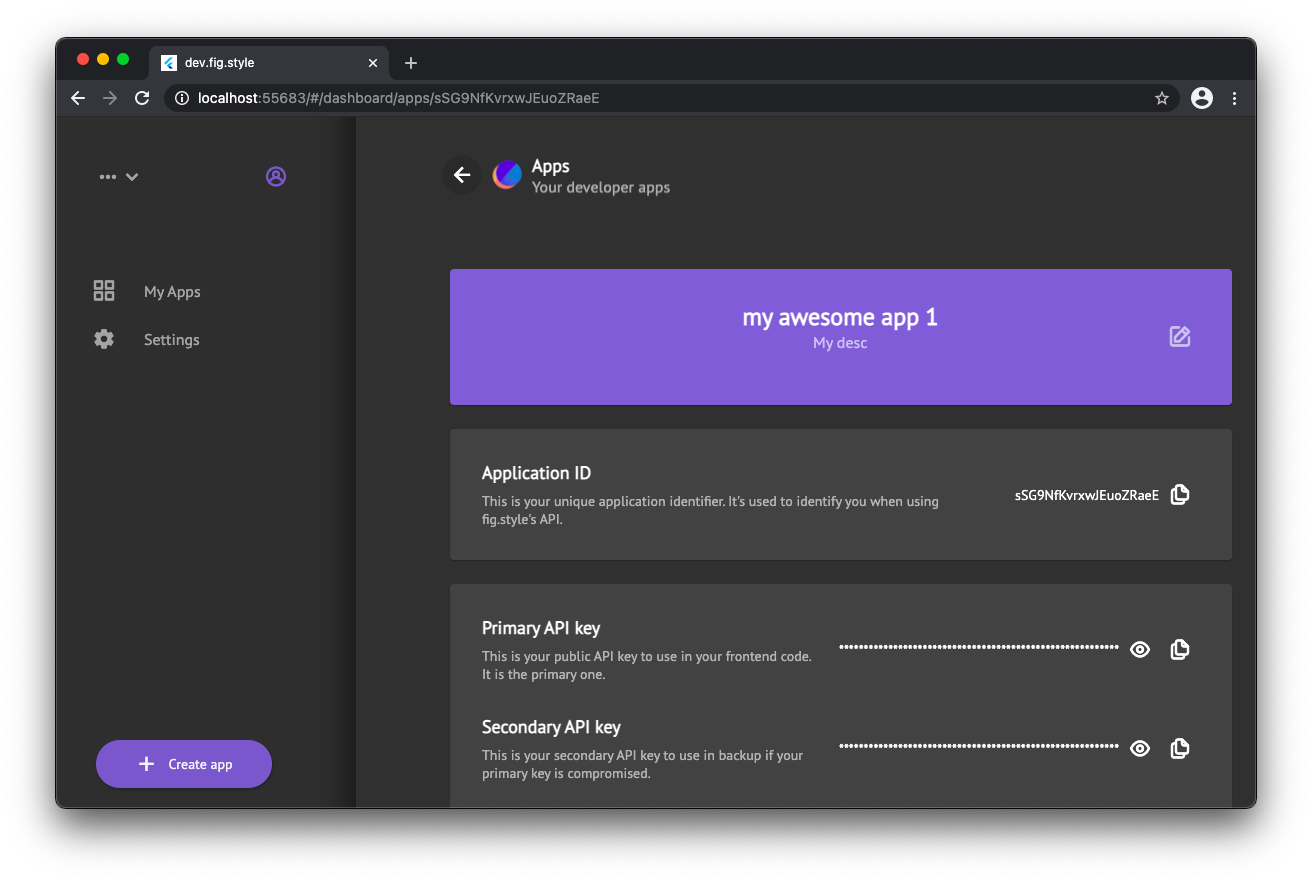Select the dev.fig.style browser tab
Viewport: 1312px width, 882px height.
pyautogui.click(x=268, y=62)
